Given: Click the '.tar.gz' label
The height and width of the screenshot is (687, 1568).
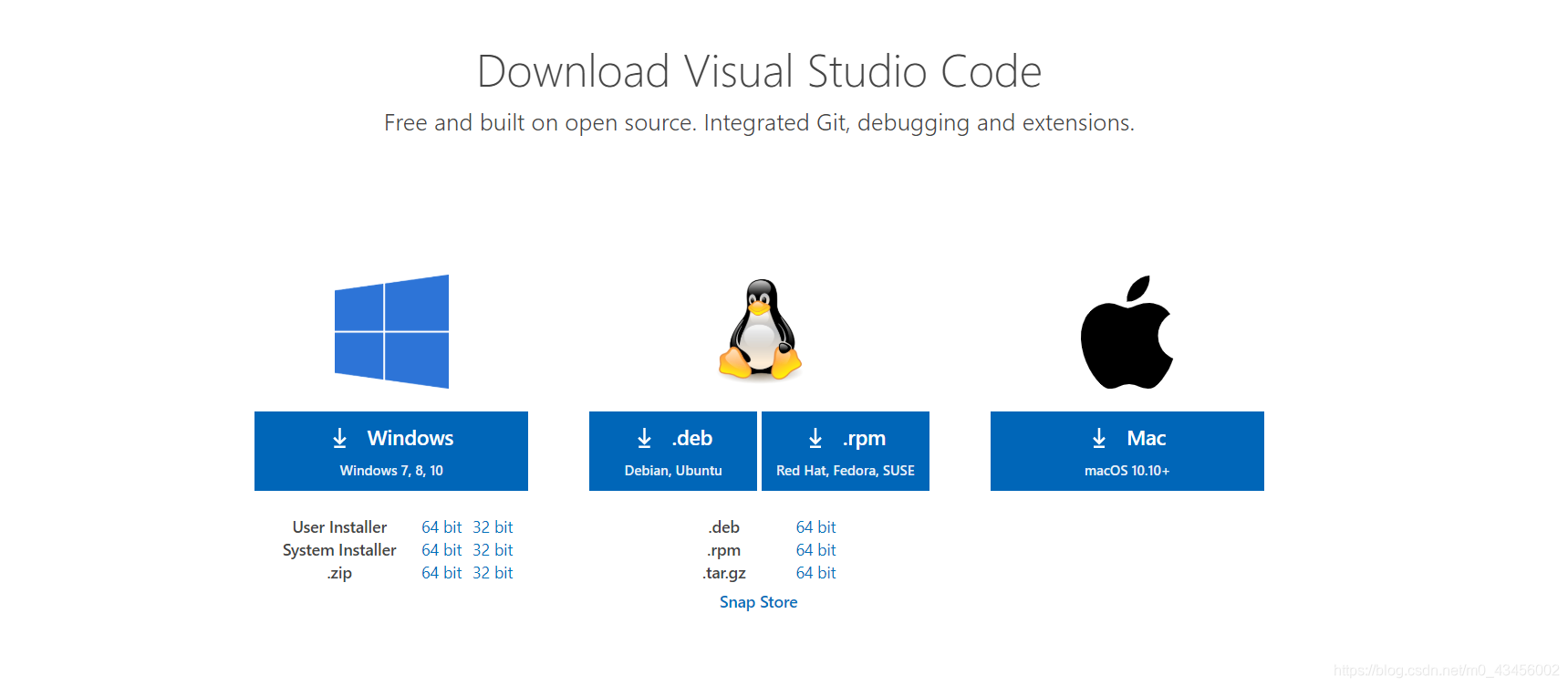Looking at the screenshot, I should [724, 573].
